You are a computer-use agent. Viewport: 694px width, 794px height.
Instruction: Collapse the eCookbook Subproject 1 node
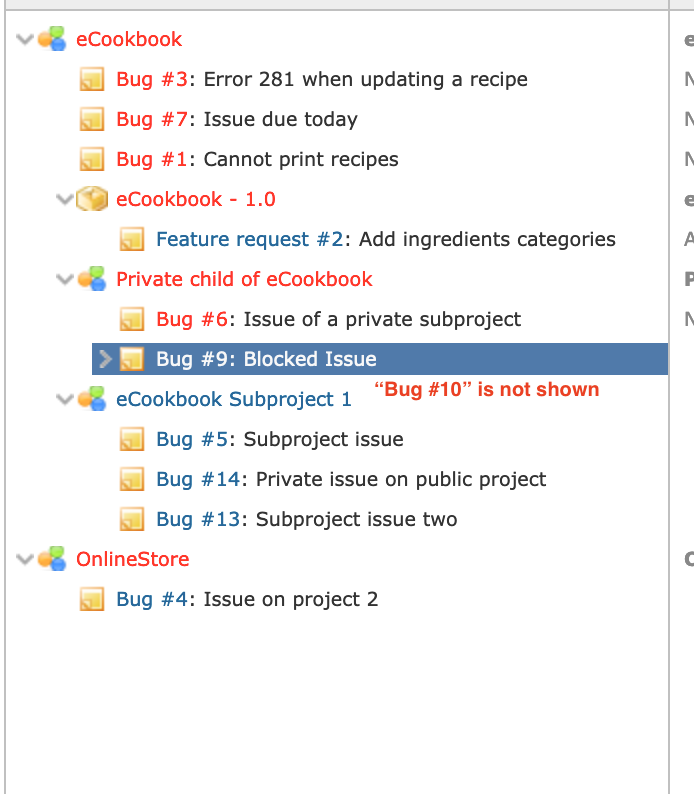coord(64,400)
